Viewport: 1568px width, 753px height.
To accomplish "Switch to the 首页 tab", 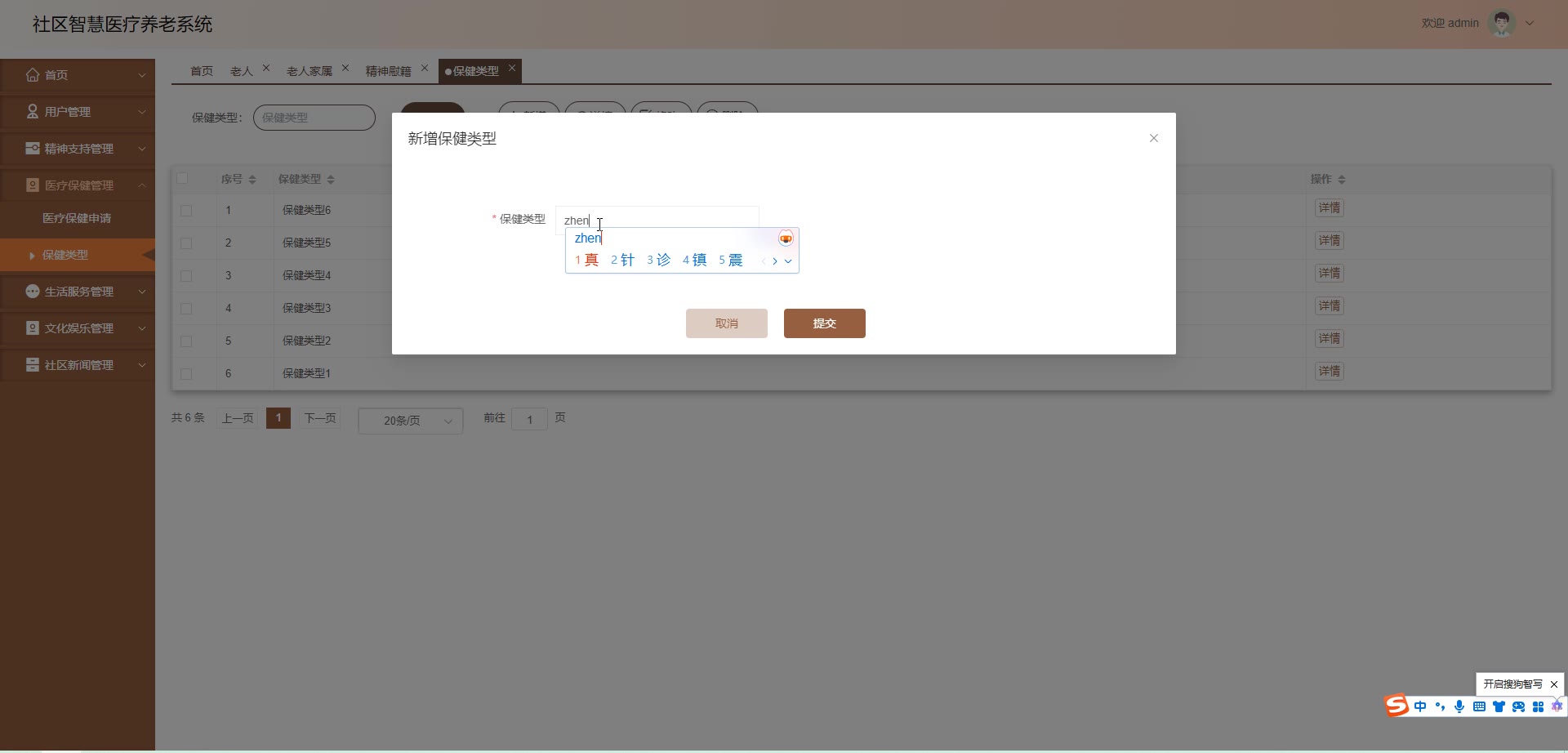I will pyautogui.click(x=202, y=71).
